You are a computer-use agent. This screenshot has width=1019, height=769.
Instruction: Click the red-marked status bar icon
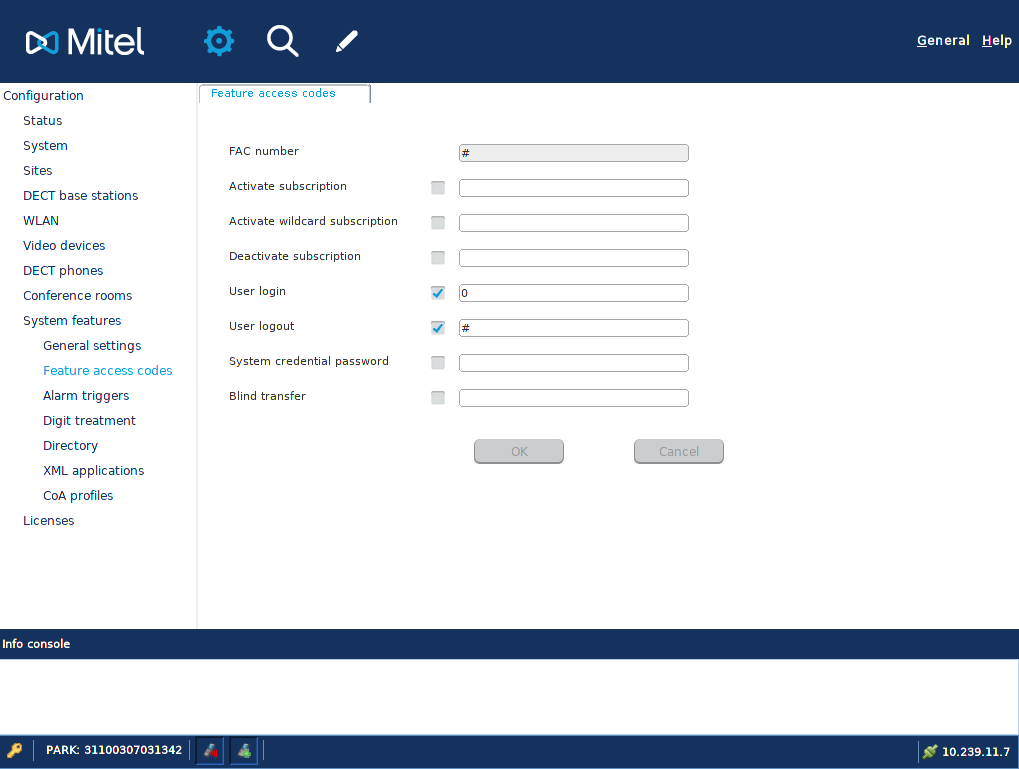click(210, 750)
